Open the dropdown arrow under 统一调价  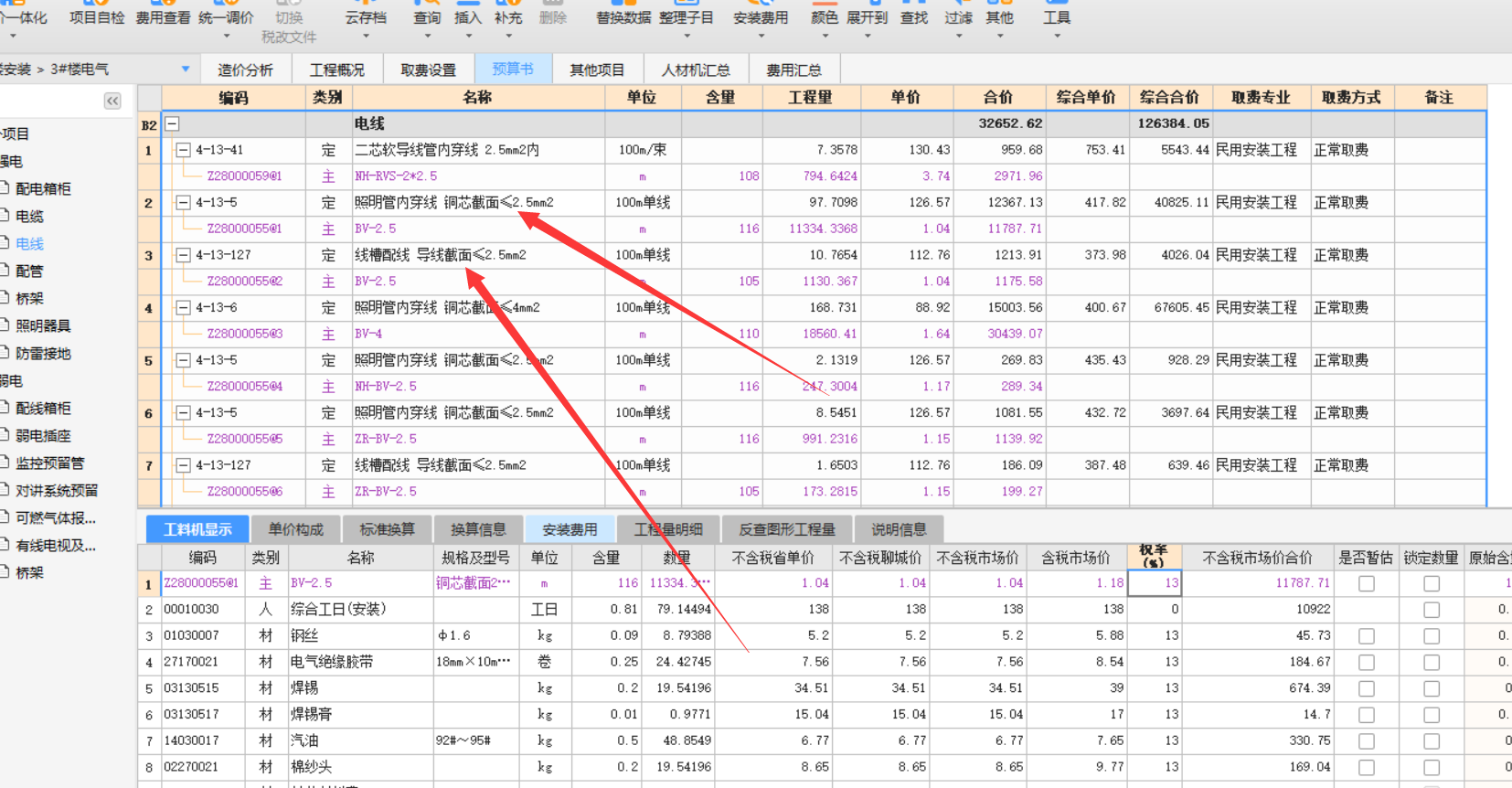(226, 37)
